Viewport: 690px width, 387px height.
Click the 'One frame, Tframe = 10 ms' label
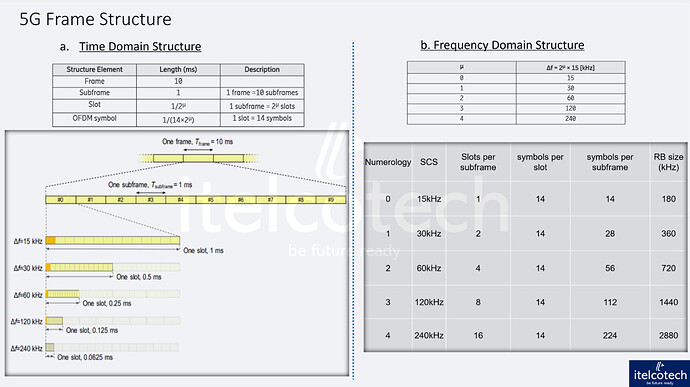point(198,142)
